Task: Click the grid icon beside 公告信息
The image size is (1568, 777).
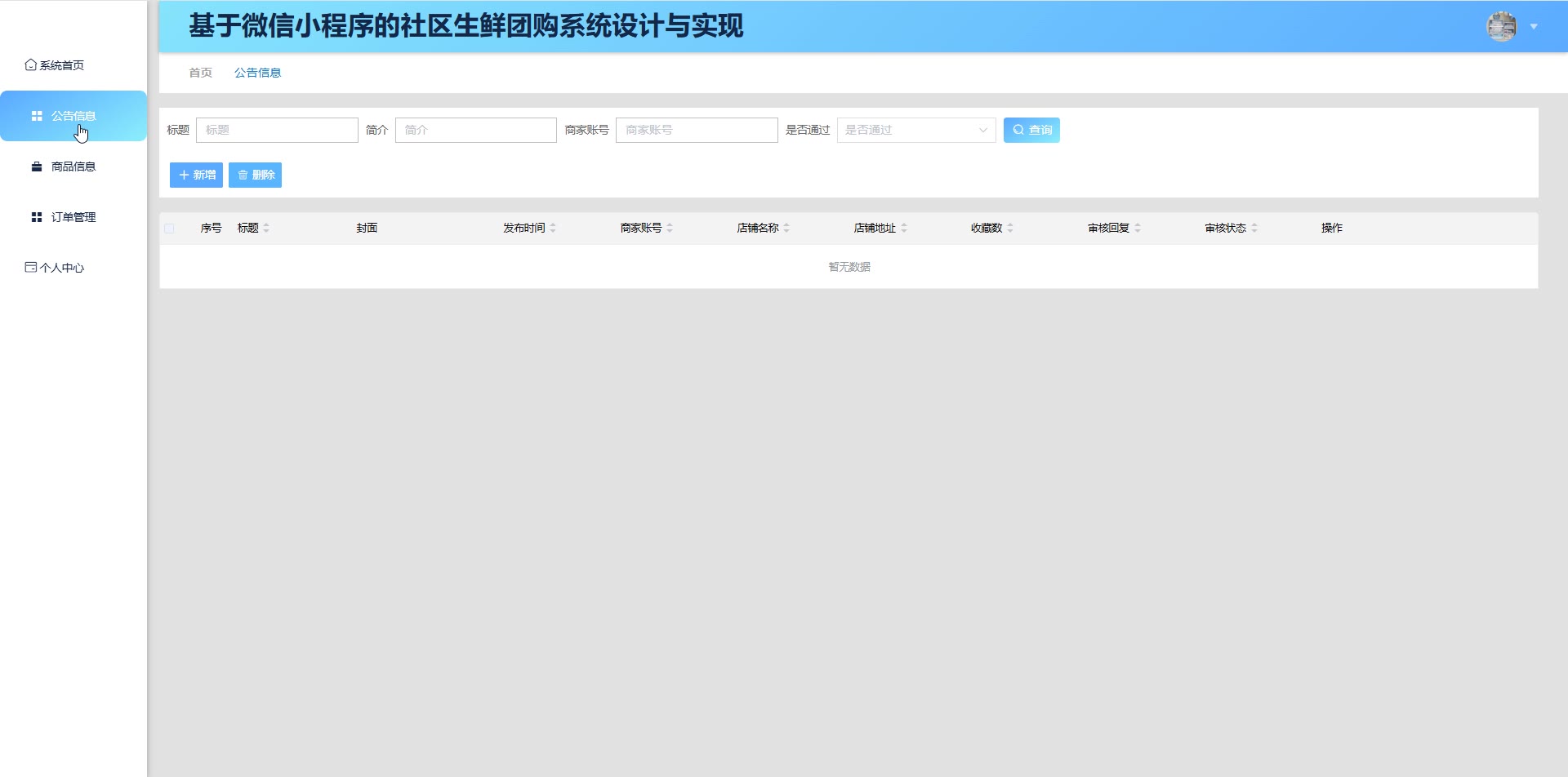Action: point(37,116)
